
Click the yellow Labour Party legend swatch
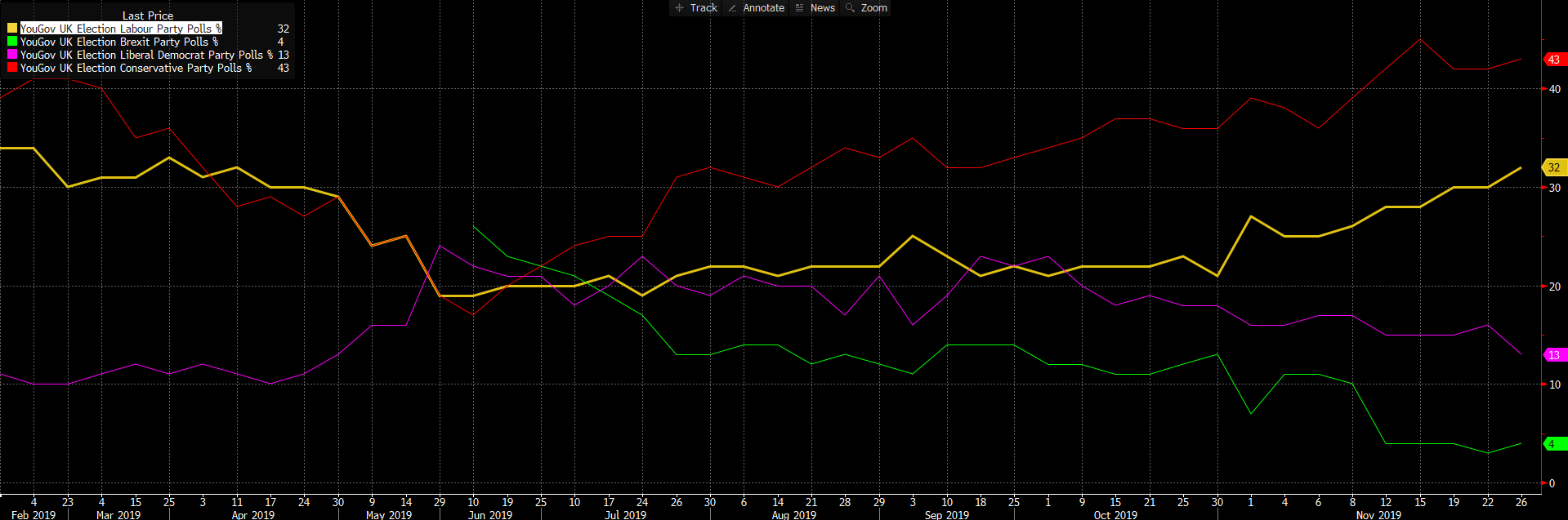[12, 29]
